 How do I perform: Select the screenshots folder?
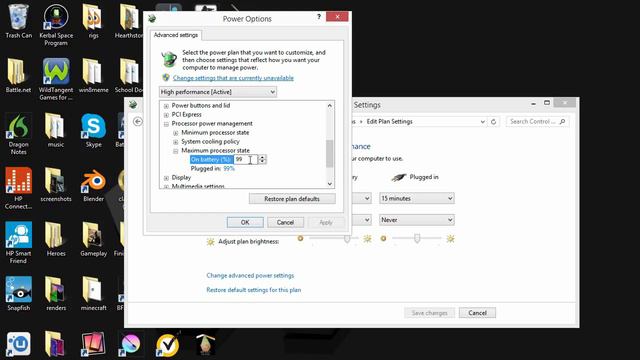coord(56,184)
